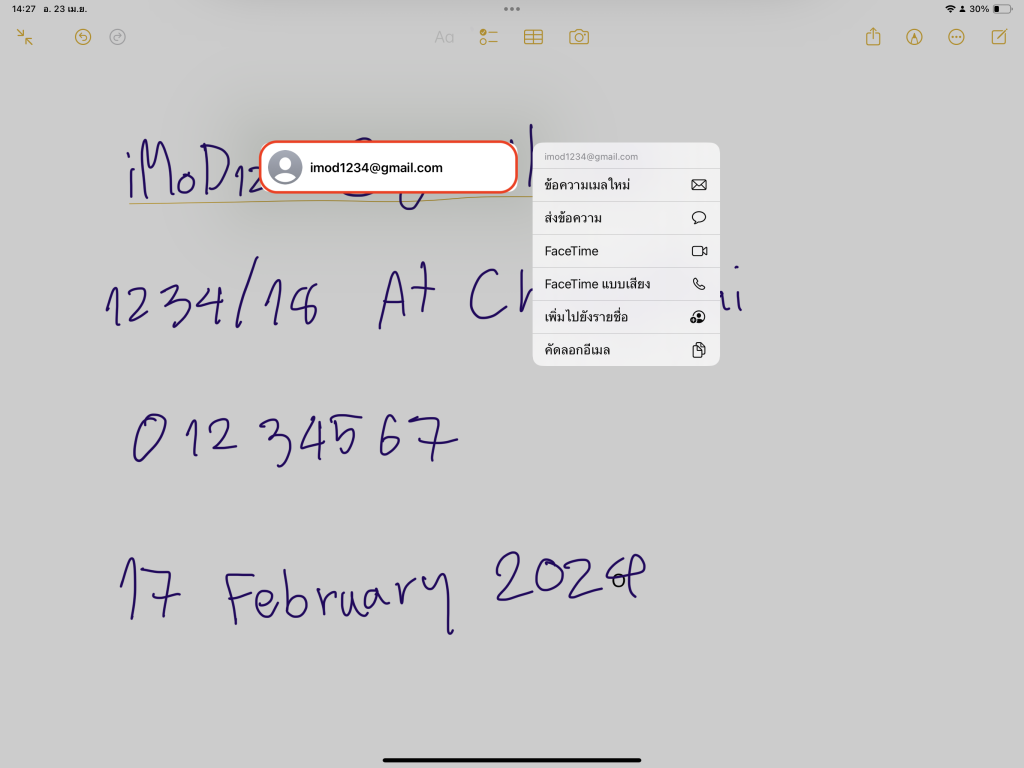The height and width of the screenshot is (768, 1024).
Task: Toggle the Markup pen tool
Action: (914, 37)
